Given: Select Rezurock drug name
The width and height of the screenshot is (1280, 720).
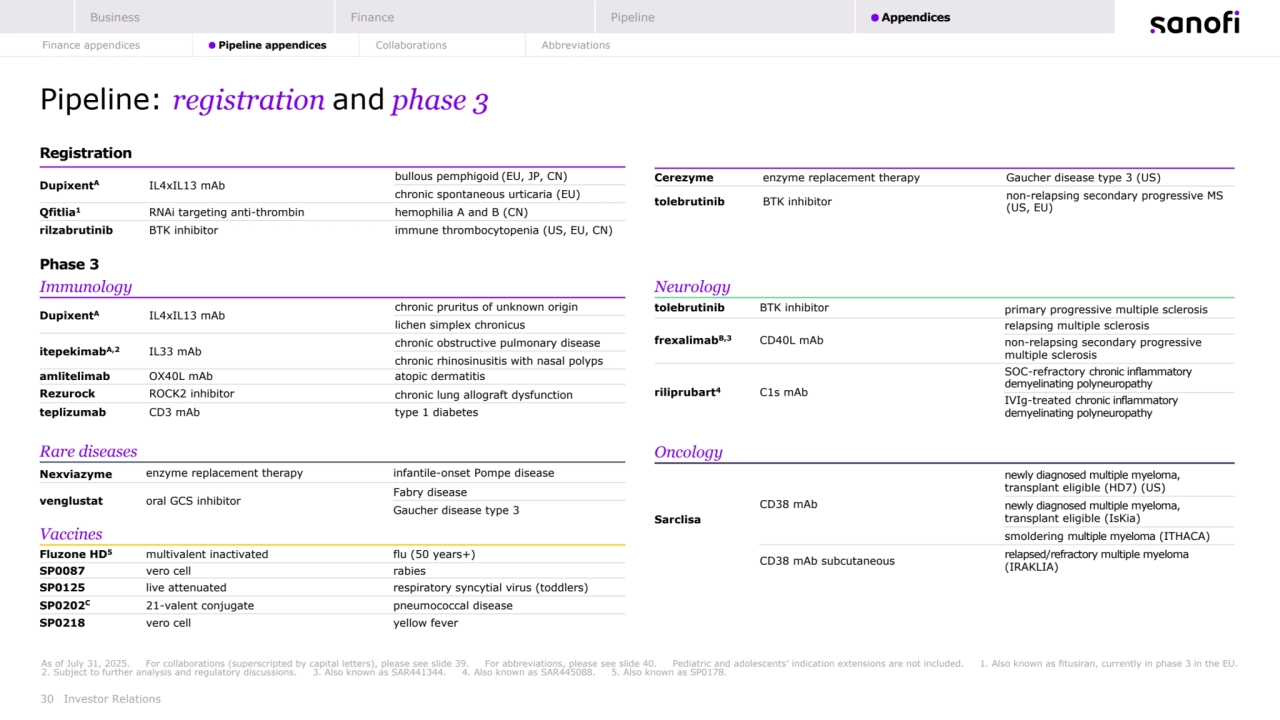Looking at the screenshot, I should coord(67,394).
